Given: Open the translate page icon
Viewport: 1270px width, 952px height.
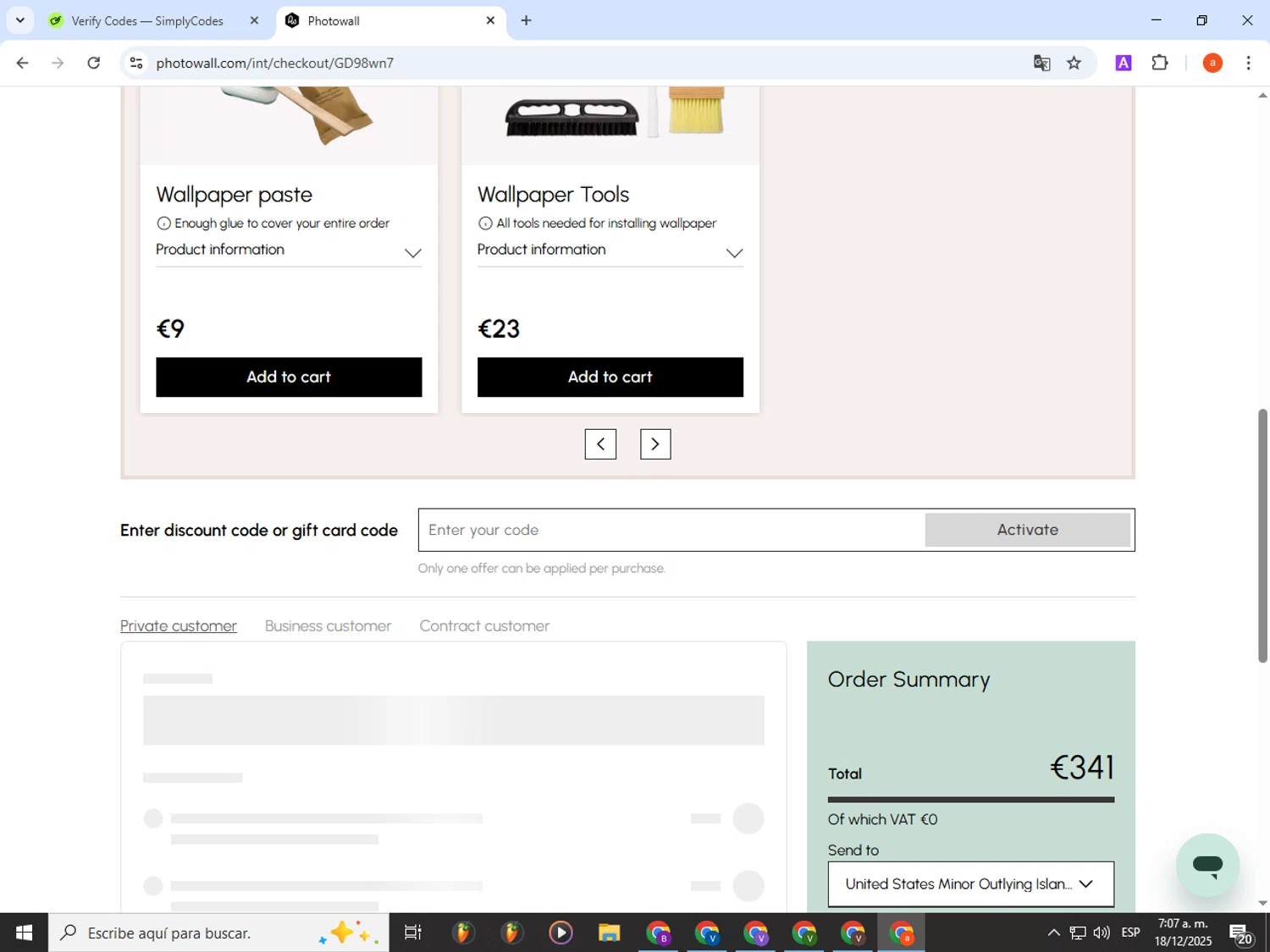Looking at the screenshot, I should [x=1042, y=63].
